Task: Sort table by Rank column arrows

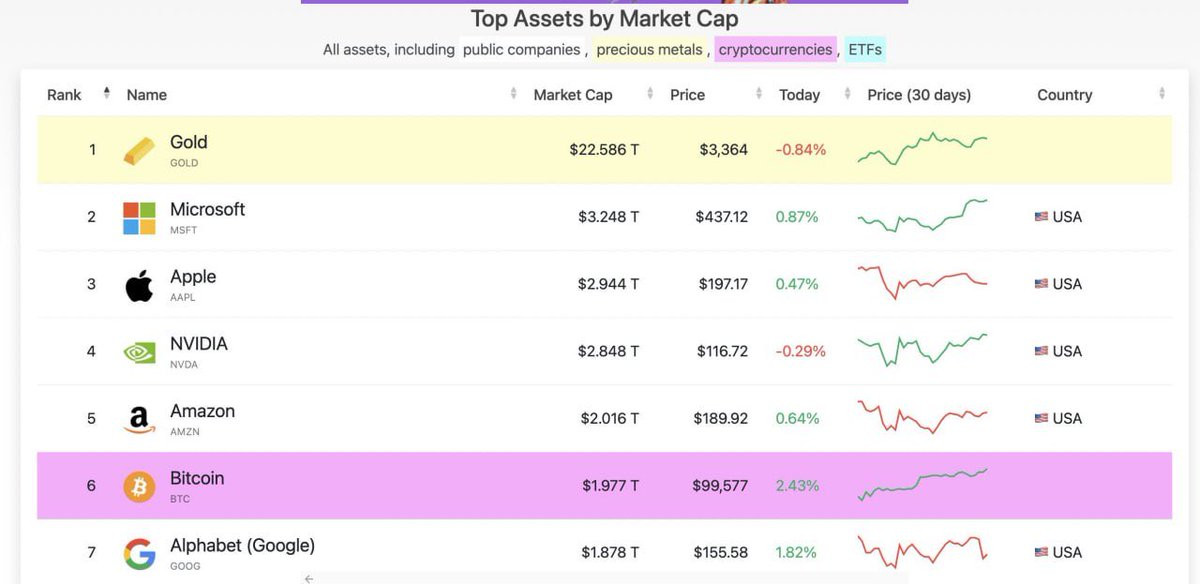Action: (x=107, y=94)
